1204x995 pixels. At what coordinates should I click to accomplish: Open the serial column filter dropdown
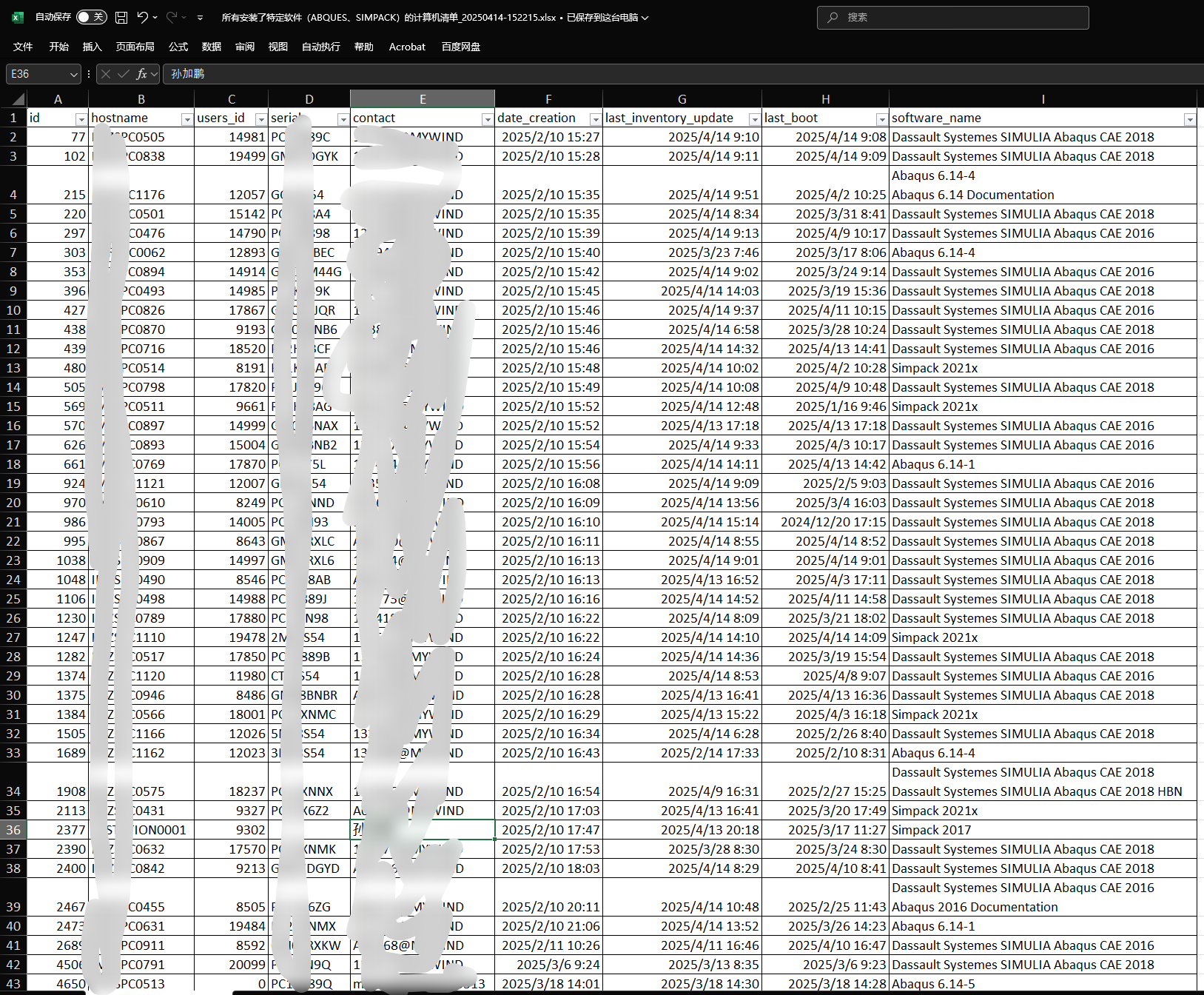point(343,119)
